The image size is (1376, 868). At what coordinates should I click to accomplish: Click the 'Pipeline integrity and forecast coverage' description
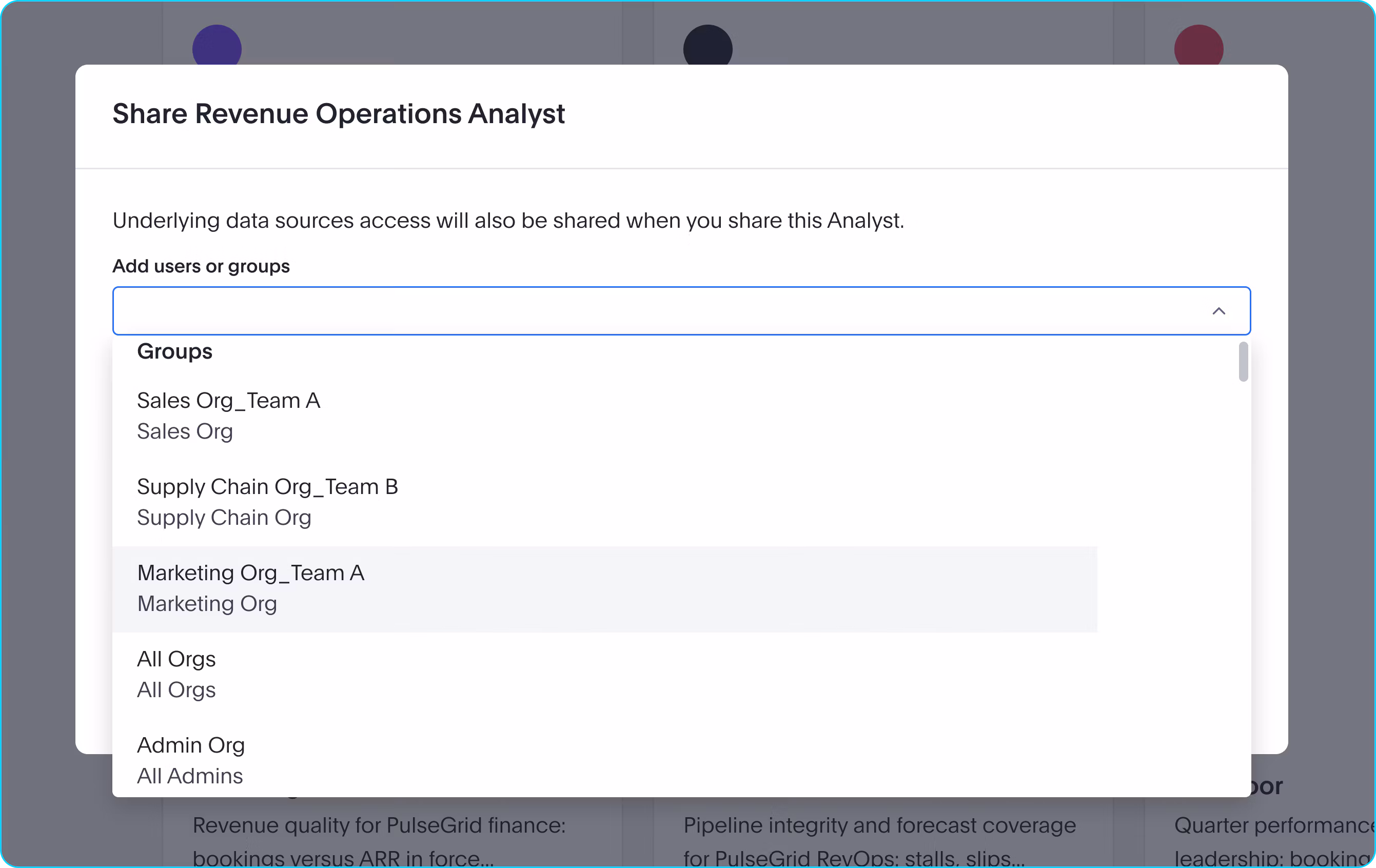pyautogui.click(x=879, y=842)
